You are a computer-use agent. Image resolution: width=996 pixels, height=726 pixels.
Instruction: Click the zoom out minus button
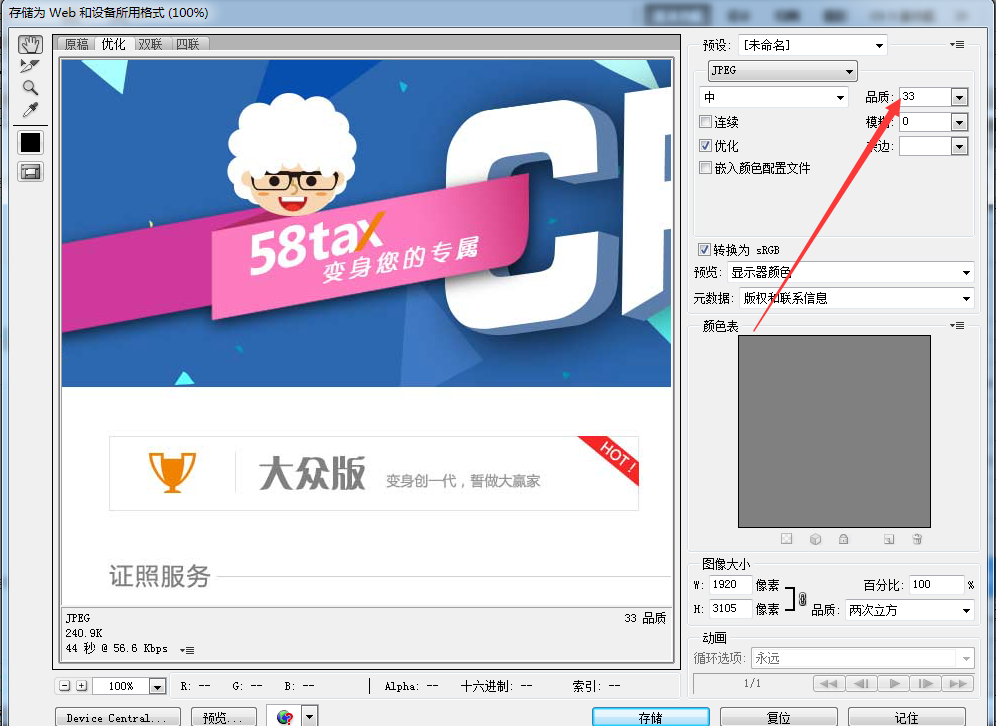tap(65, 685)
